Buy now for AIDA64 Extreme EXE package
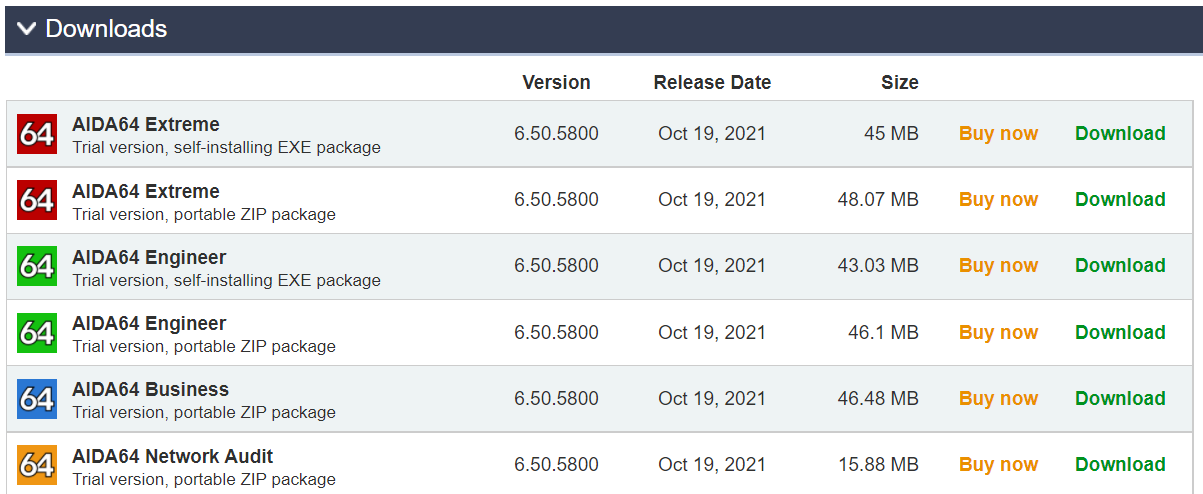The height and width of the screenshot is (494, 1203). [x=998, y=133]
